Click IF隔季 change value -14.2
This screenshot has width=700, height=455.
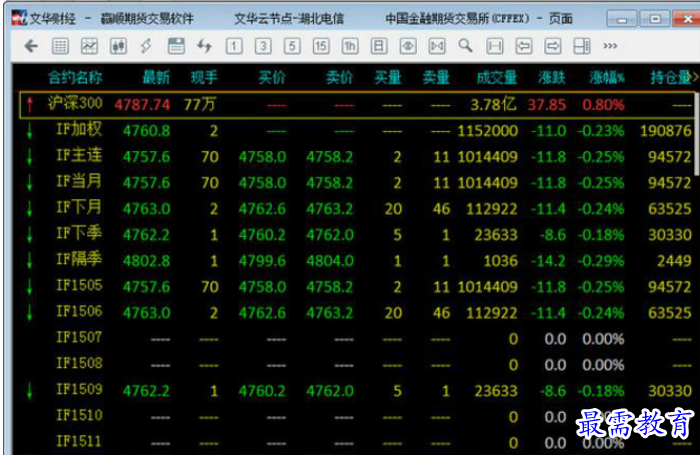tap(548, 261)
